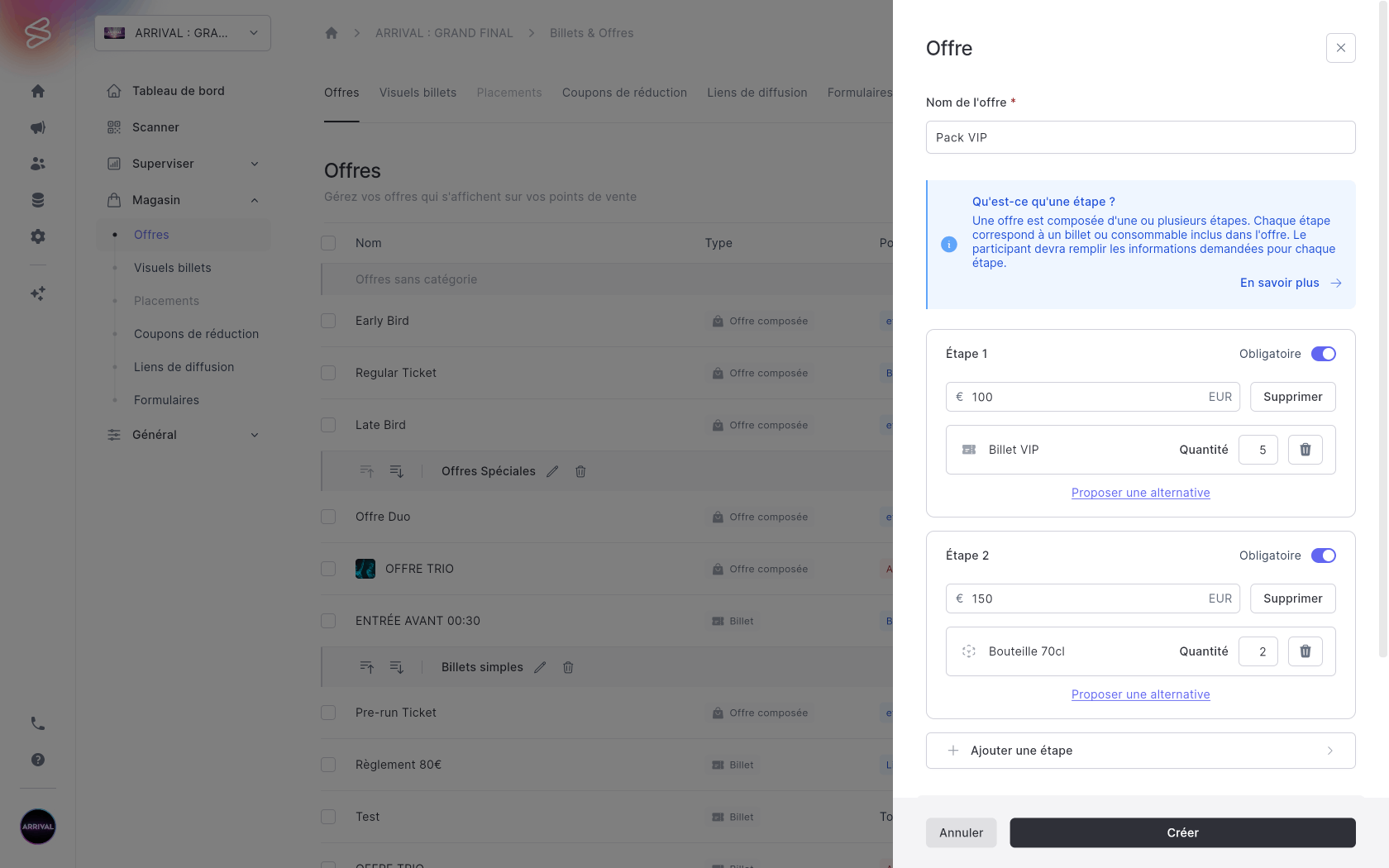
Task: Expand the Ajouter une étape row
Action: [1140, 751]
